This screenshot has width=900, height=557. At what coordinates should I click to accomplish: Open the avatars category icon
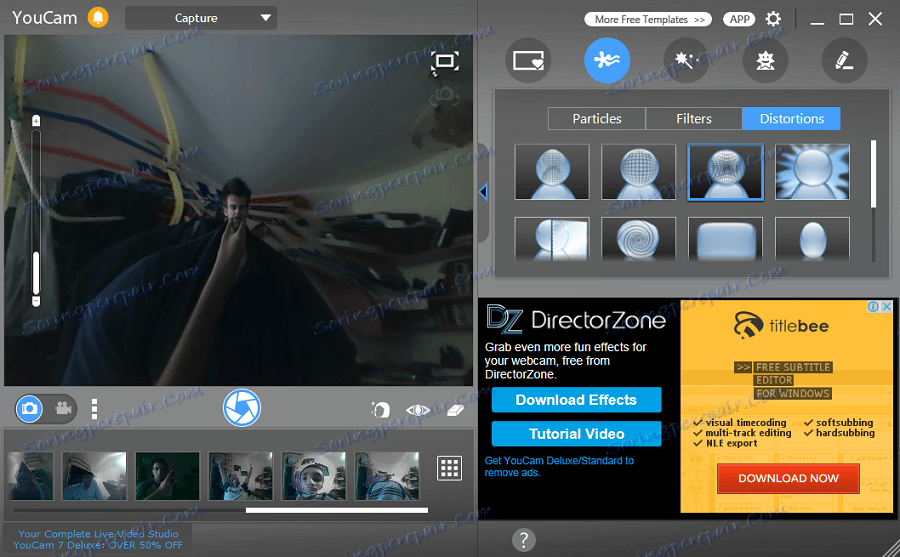click(x=765, y=60)
